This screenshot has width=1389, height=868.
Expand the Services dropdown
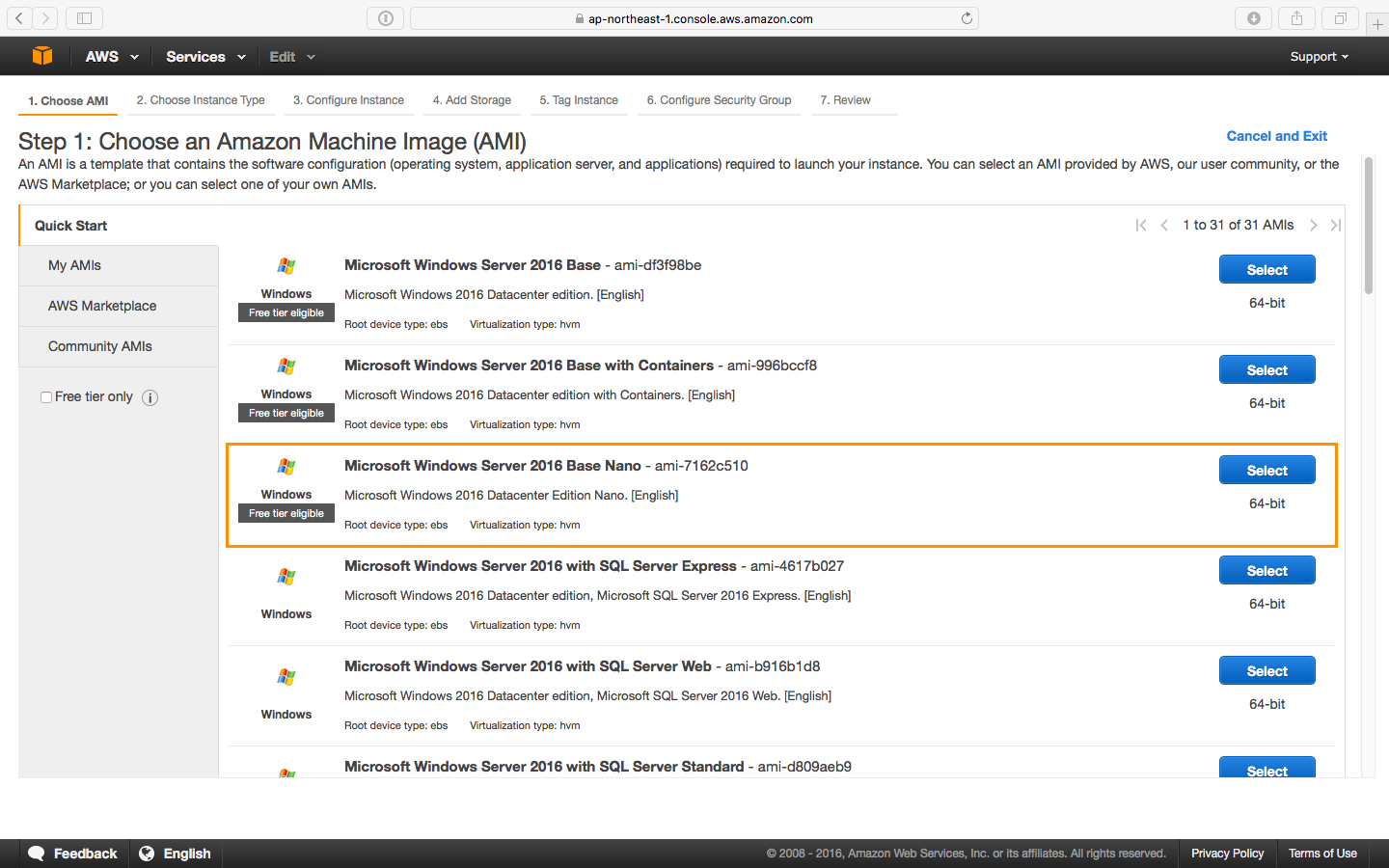pyautogui.click(x=205, y=57)
